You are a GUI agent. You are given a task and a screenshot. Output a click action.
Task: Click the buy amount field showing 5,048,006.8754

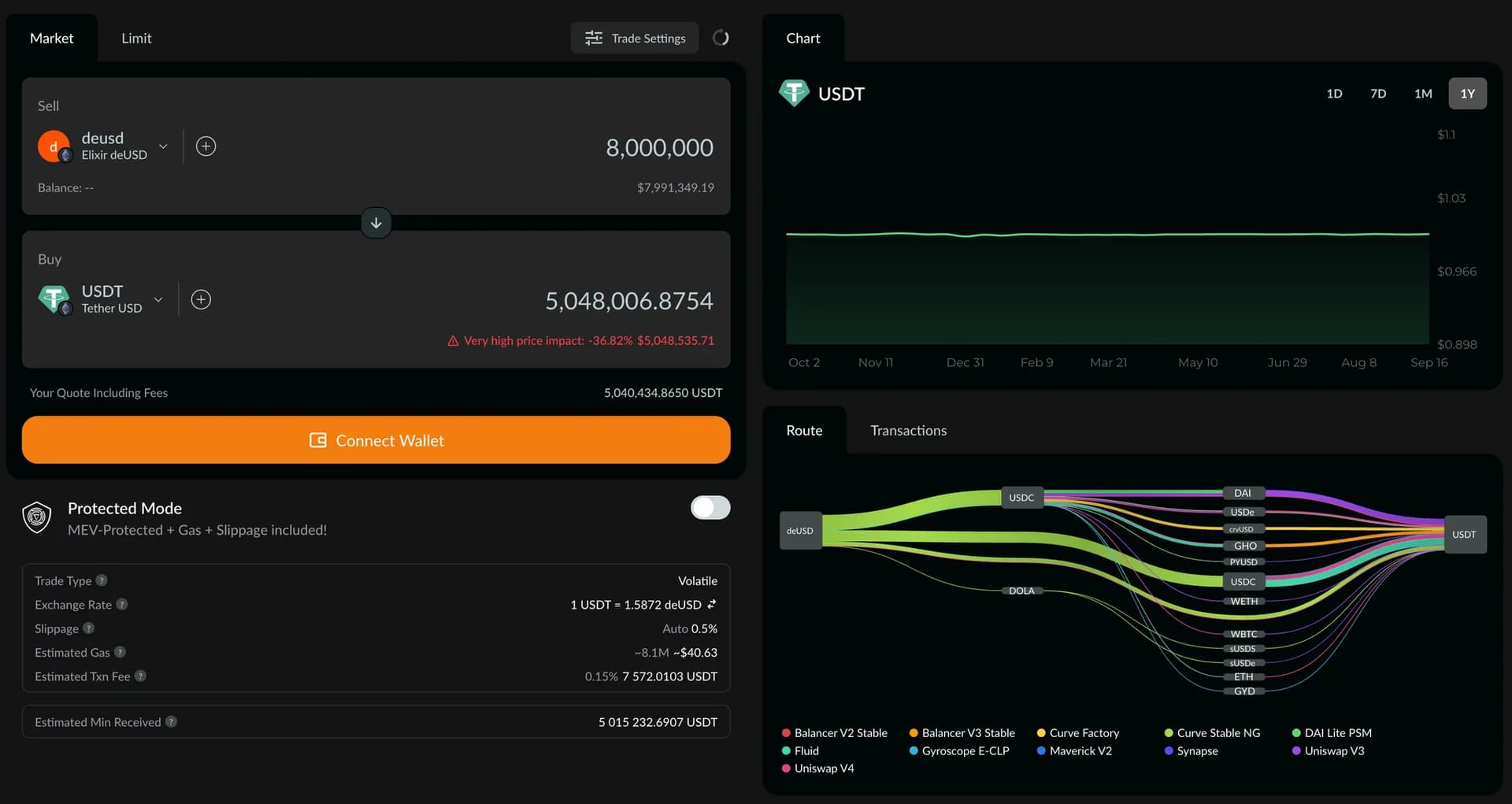click(x=629, y=301)
